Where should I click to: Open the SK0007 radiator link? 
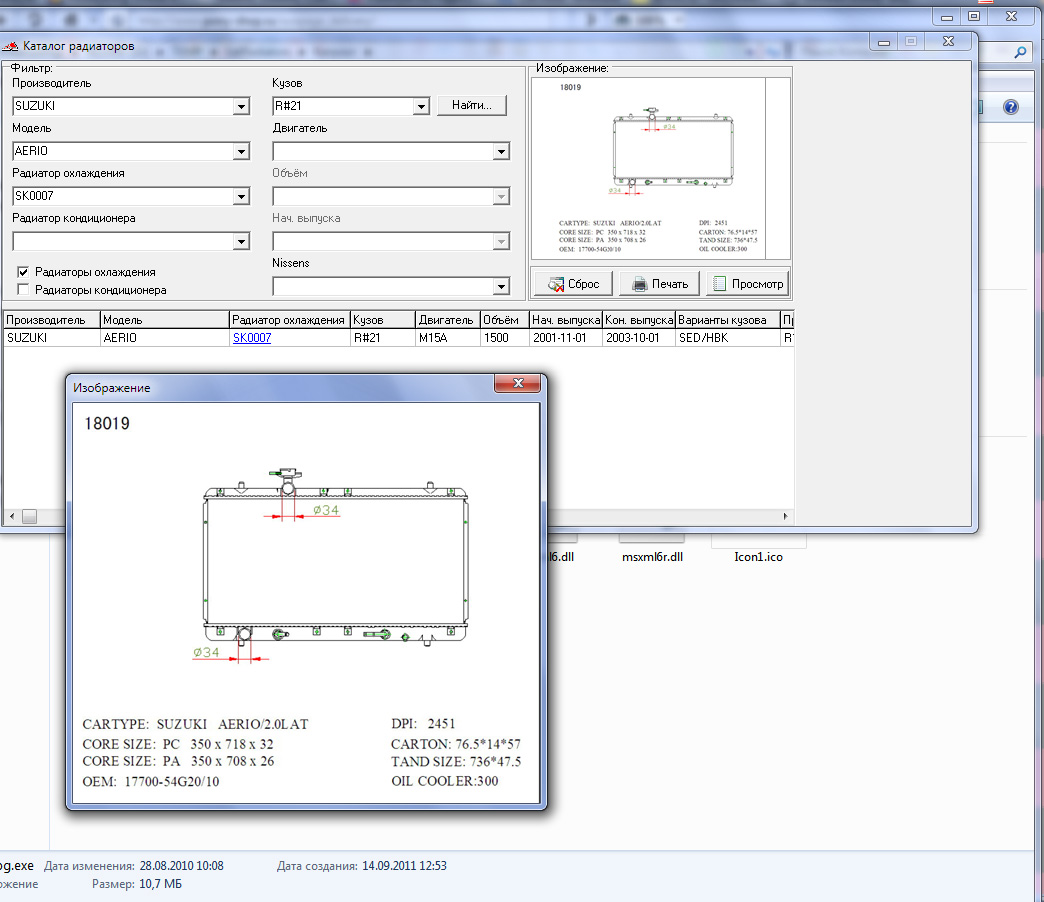(252, 338)
